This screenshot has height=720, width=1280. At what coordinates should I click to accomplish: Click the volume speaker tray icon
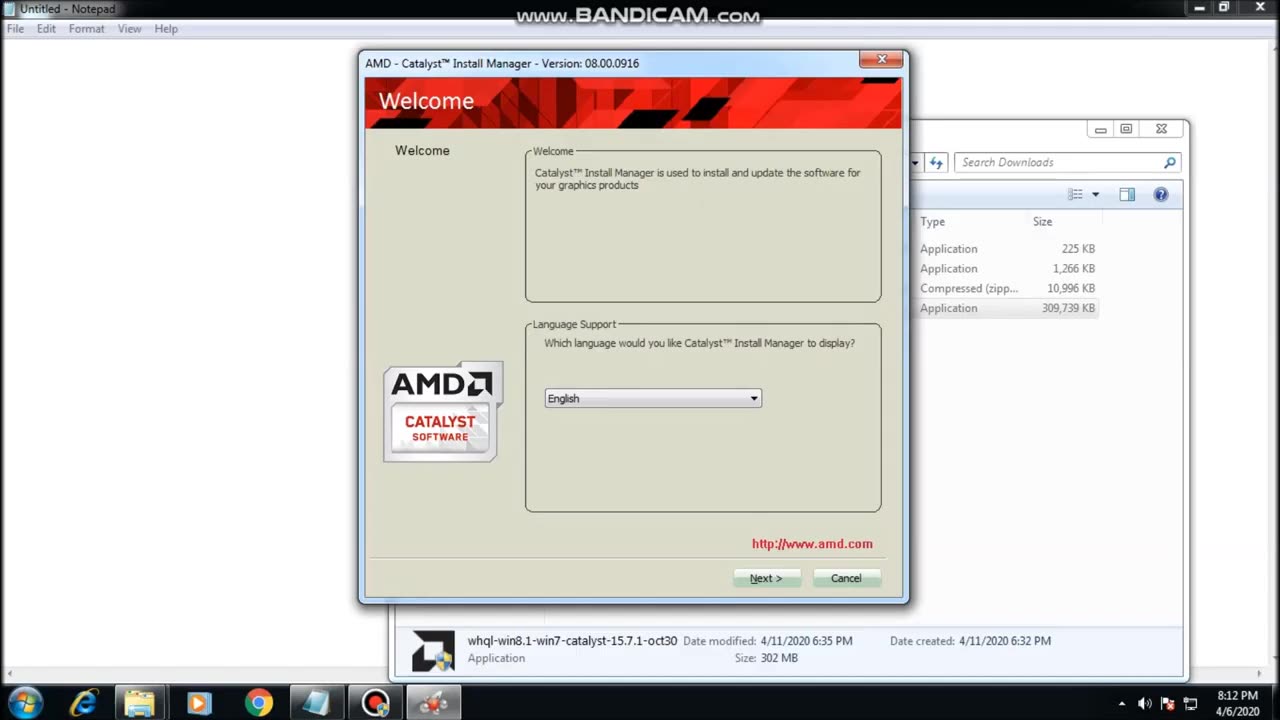1145,704
